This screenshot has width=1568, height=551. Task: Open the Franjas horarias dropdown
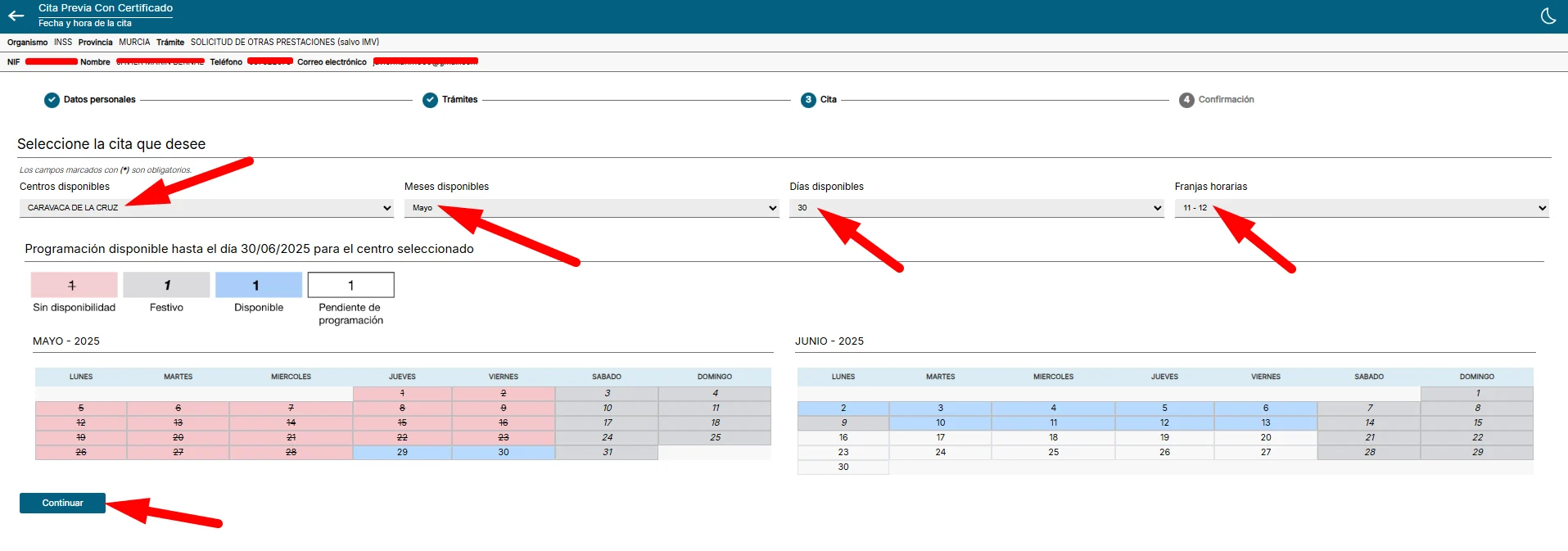[1362, 208]
